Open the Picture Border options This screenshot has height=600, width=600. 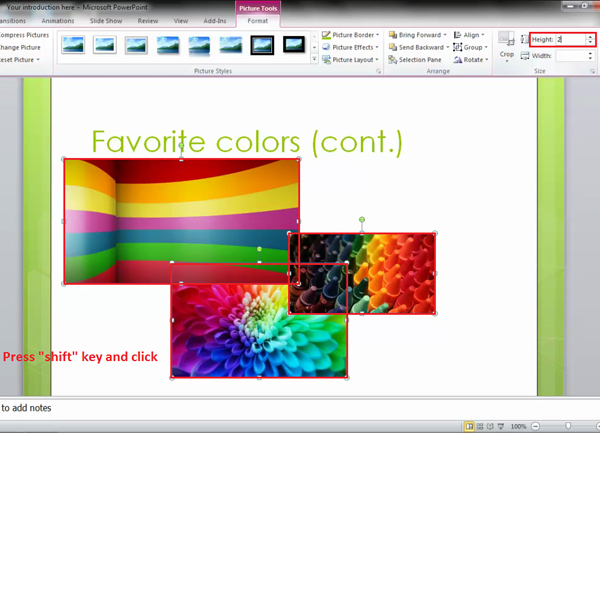(x=351, y=35)
